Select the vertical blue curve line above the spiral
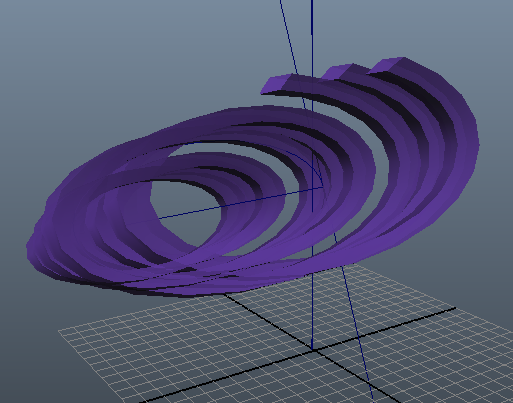 click(312, 40)
